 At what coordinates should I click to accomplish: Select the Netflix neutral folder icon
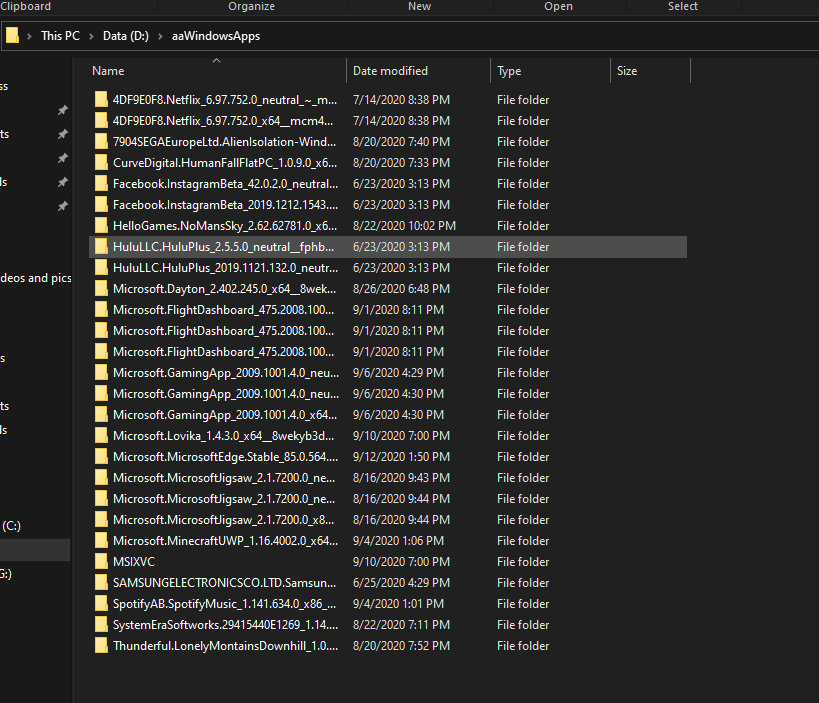coord(101,100)
